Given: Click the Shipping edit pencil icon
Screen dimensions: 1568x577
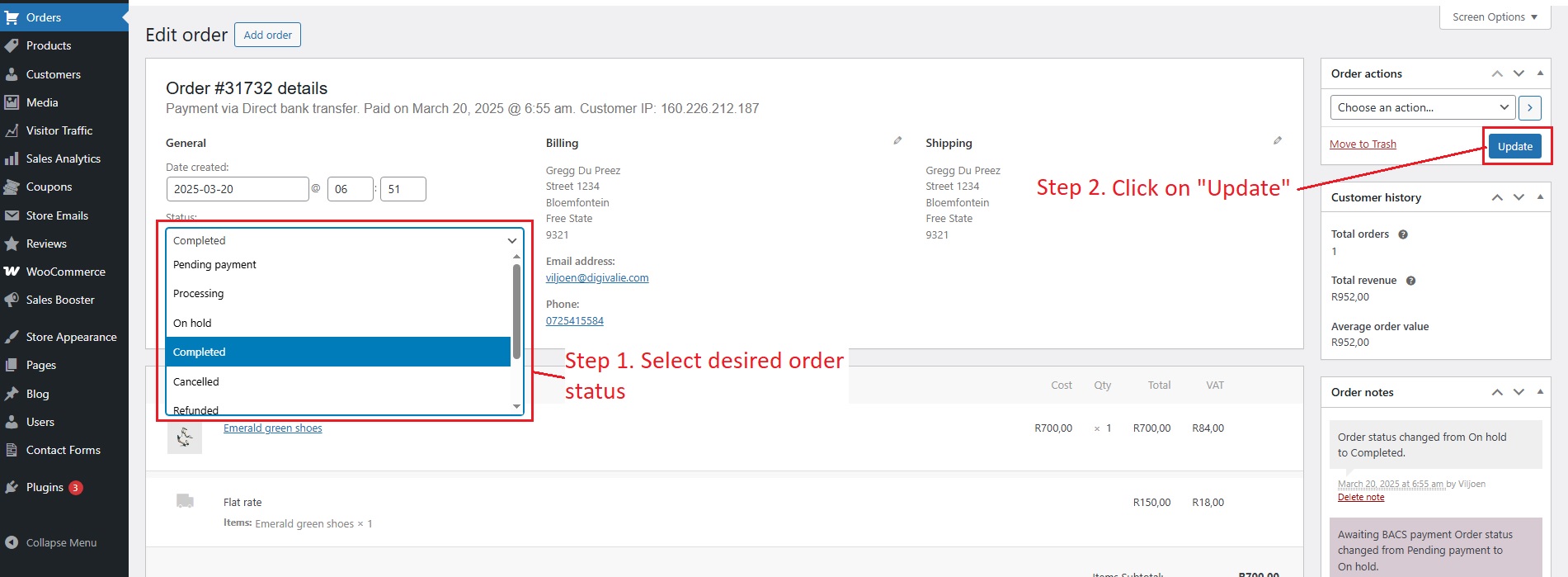Looking at the screenshot, I should (x=1278, y=141).
